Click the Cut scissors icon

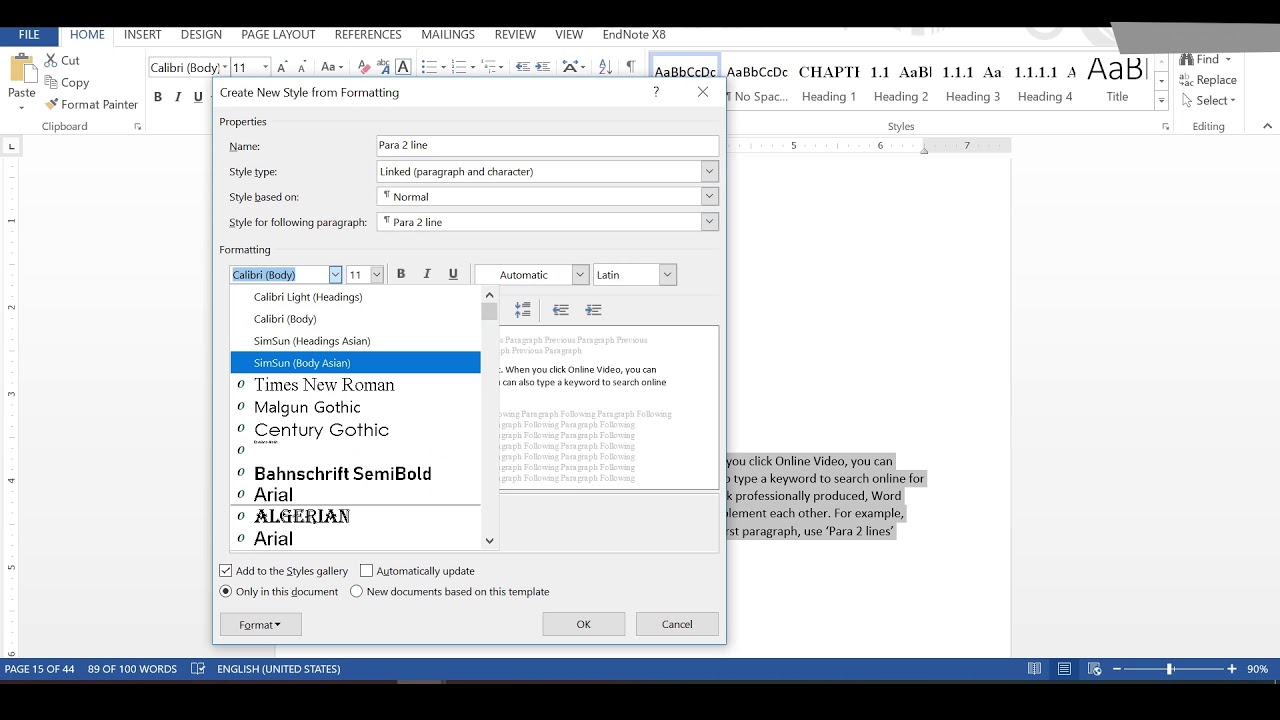tap(51, 60)
